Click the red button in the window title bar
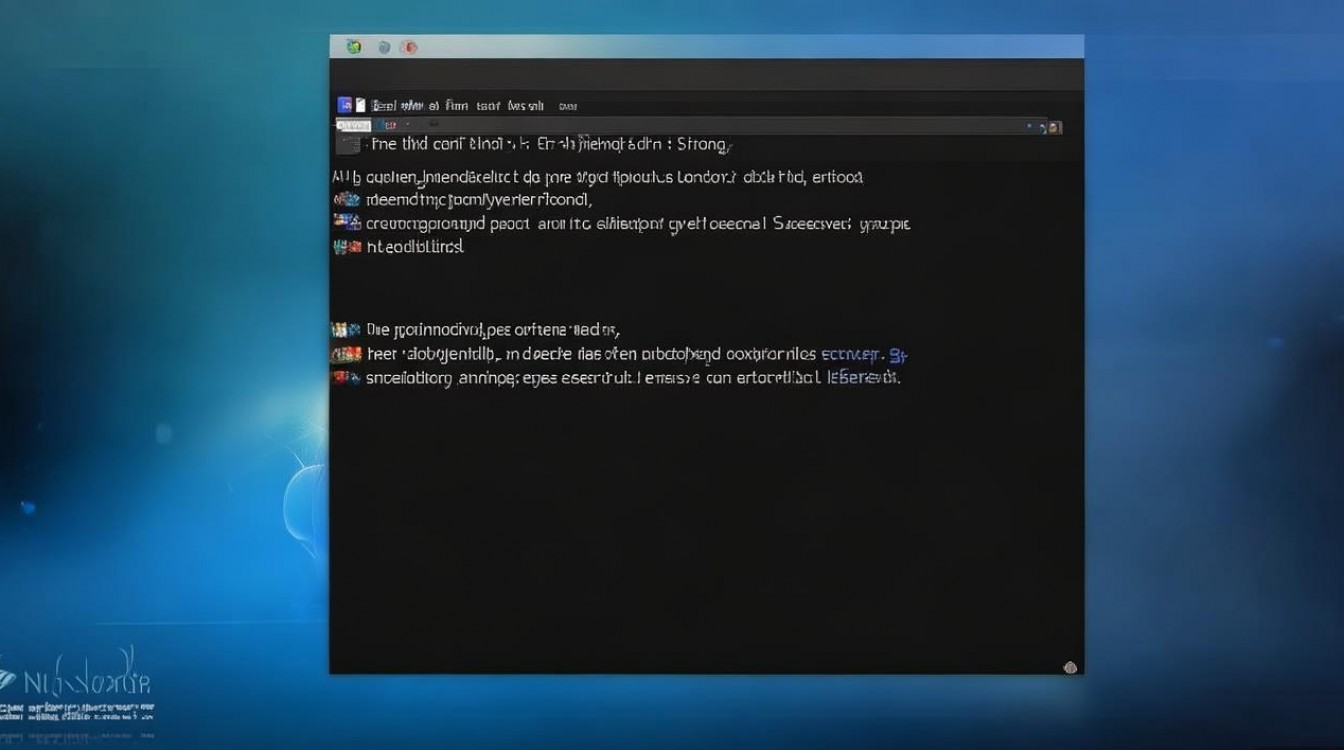The width and height of the screenshot is (1344, 750). click(x=408, y=47)
